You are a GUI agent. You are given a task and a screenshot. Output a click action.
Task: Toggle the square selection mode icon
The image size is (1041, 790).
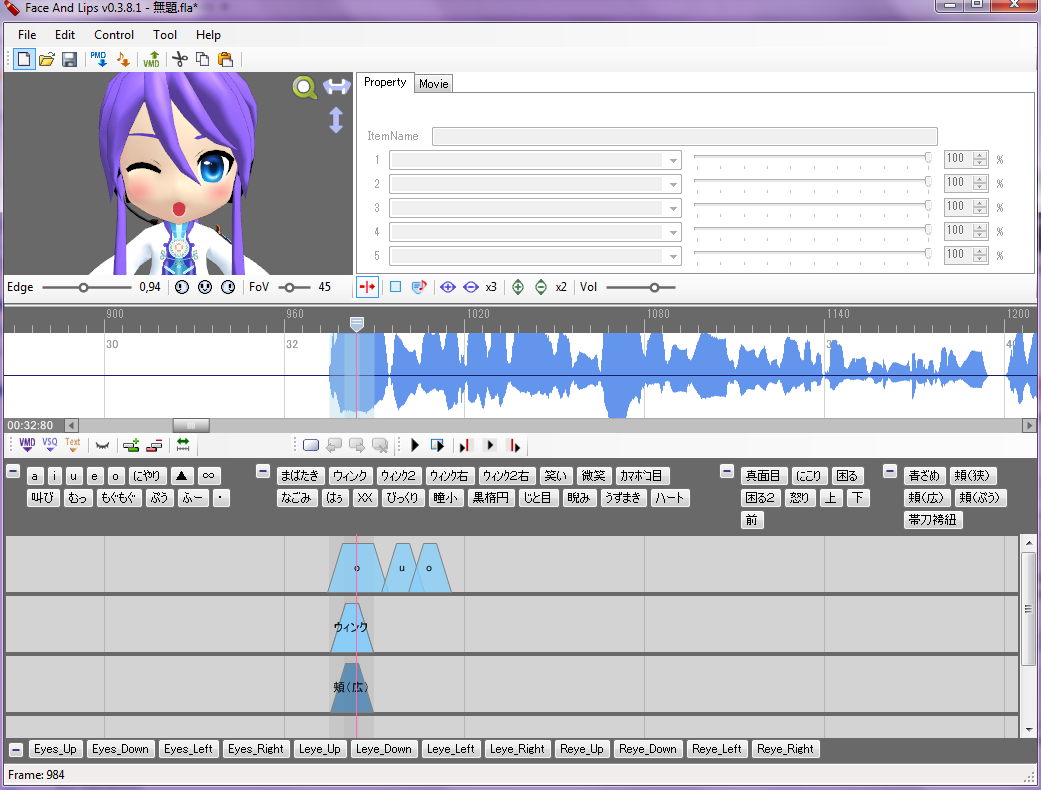(396, 287)
